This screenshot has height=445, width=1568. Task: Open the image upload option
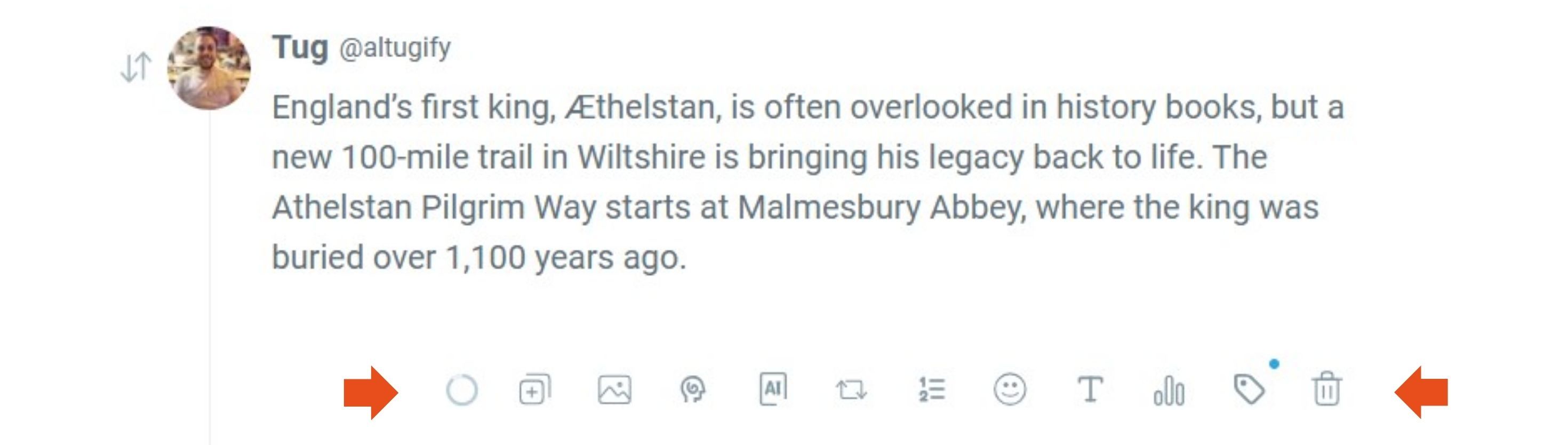pyautogui.click(x=614, y=390)
